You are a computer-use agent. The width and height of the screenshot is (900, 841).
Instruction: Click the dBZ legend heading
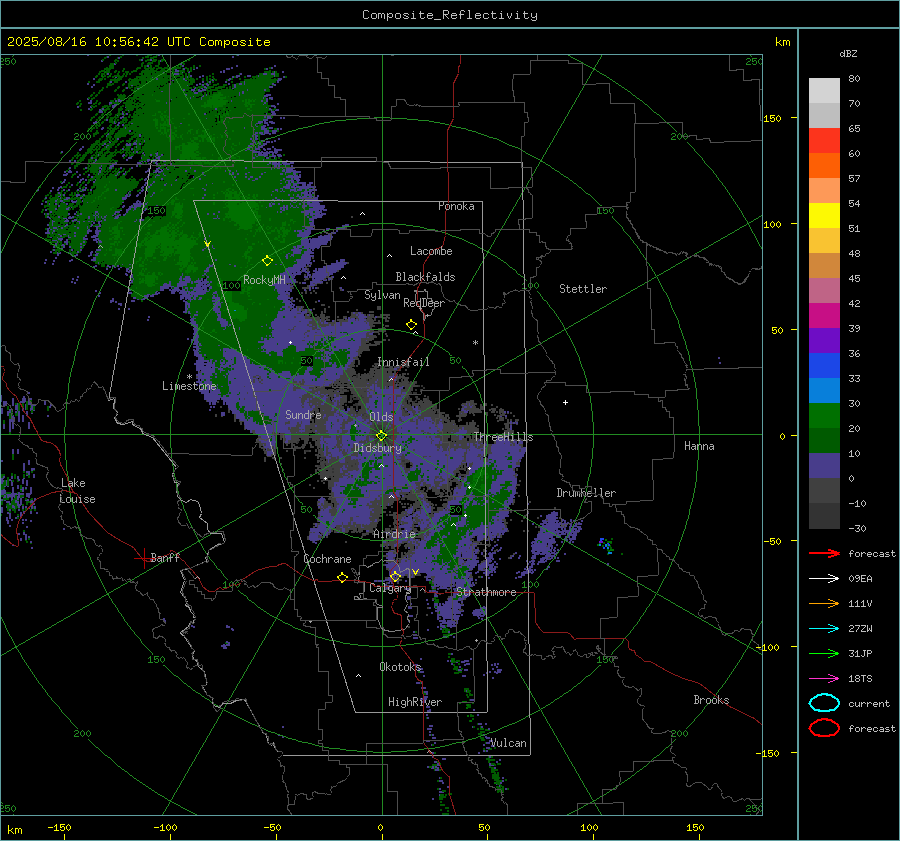848,53
